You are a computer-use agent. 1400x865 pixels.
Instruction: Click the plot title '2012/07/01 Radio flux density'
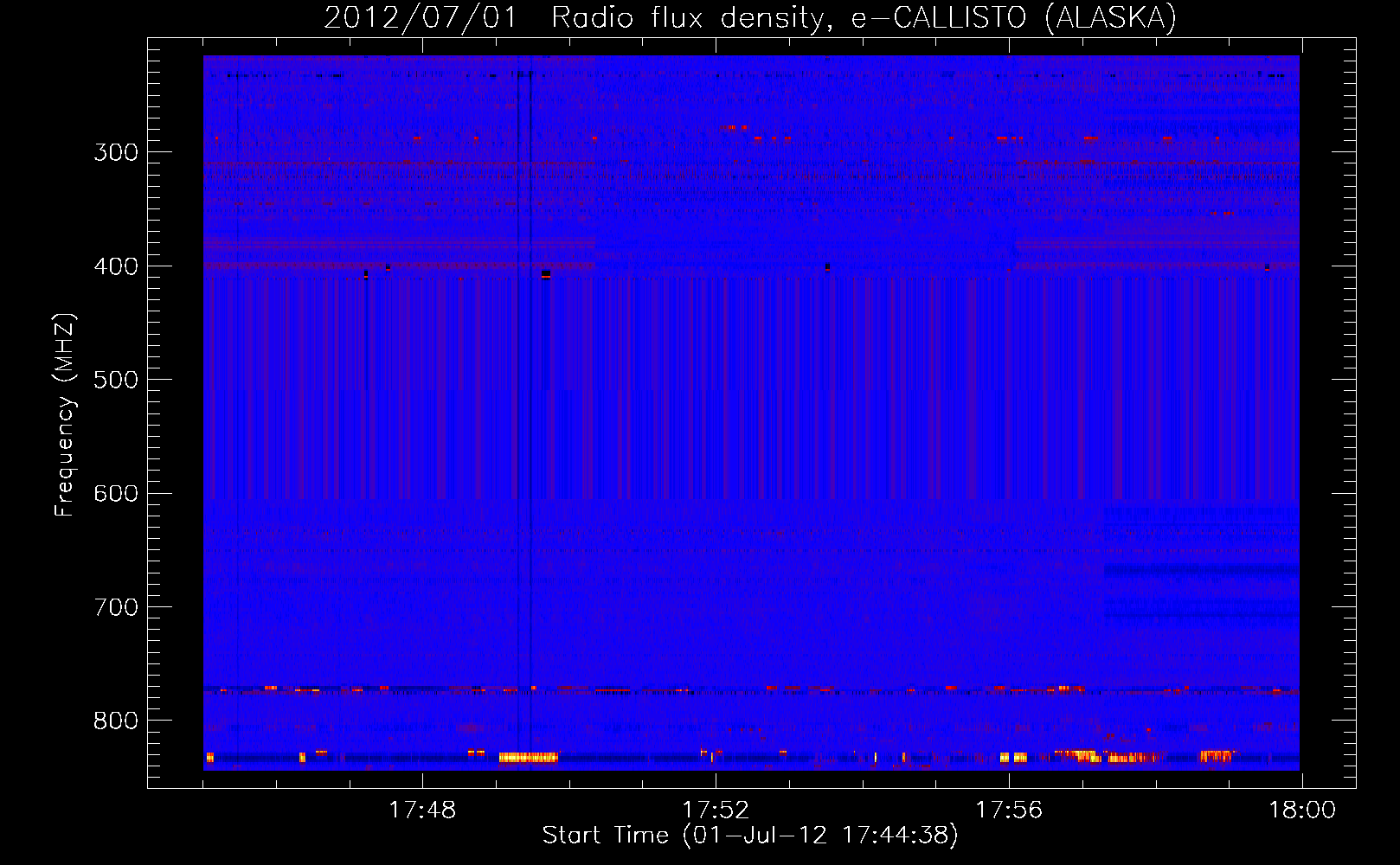point(574,18)
